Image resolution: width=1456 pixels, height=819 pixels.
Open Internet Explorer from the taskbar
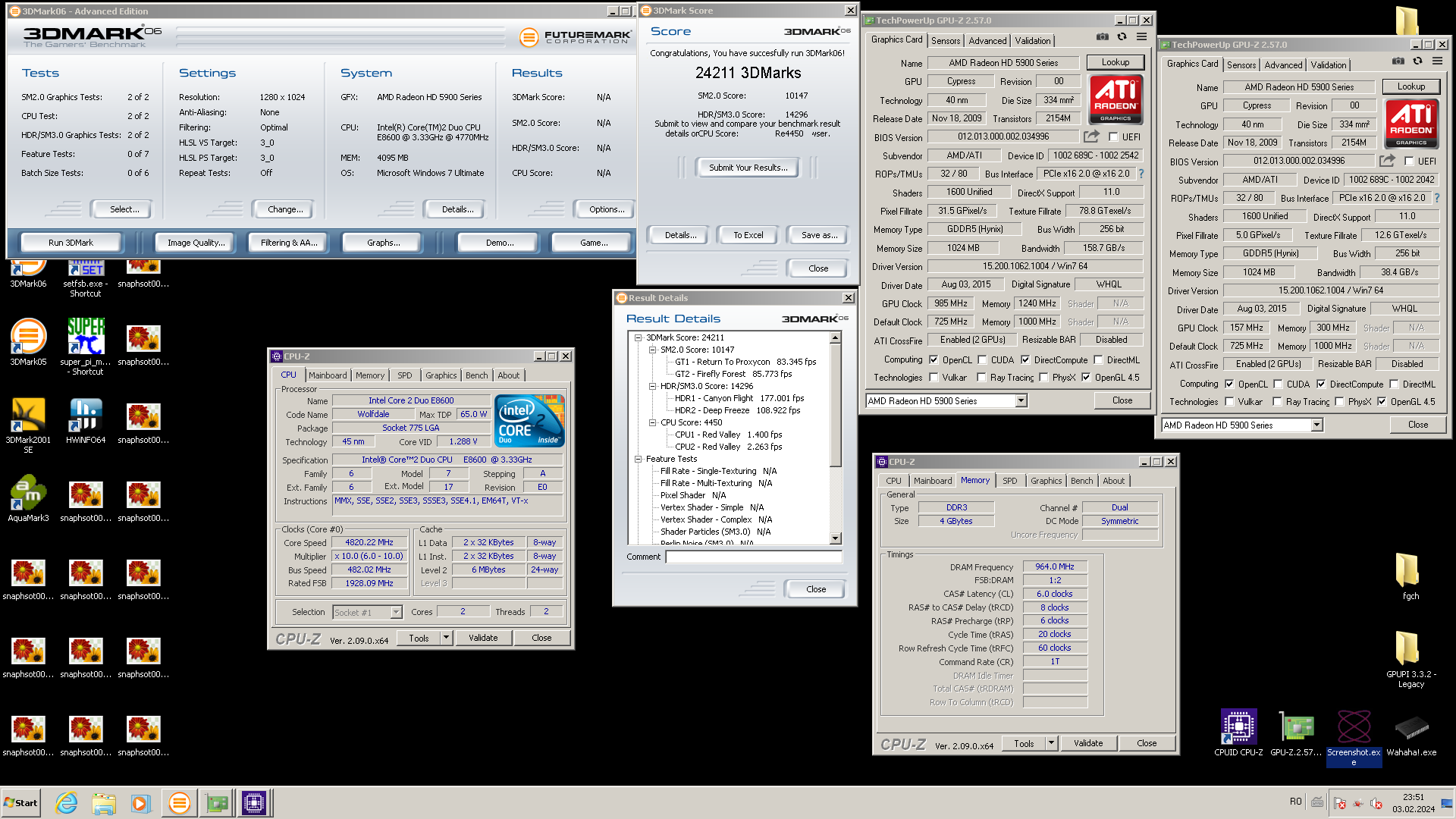67,802
